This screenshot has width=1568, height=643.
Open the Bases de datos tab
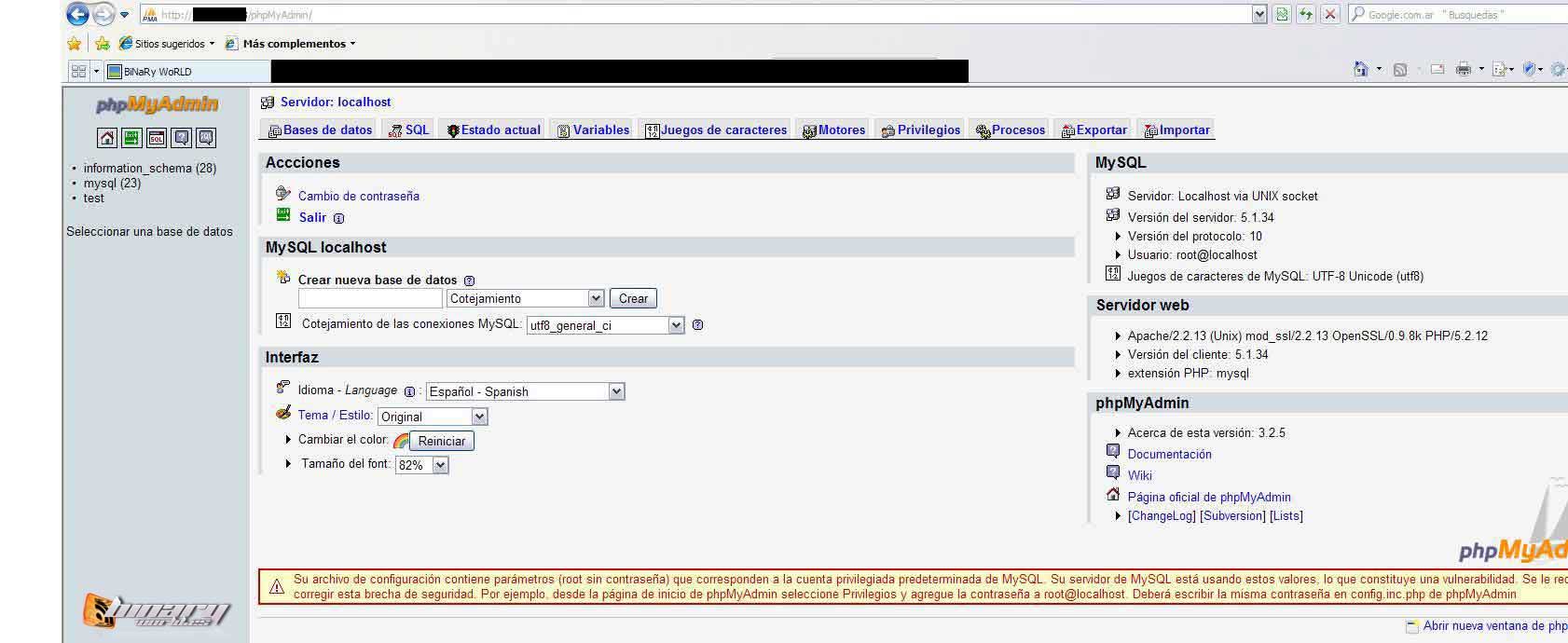[320, 130]
